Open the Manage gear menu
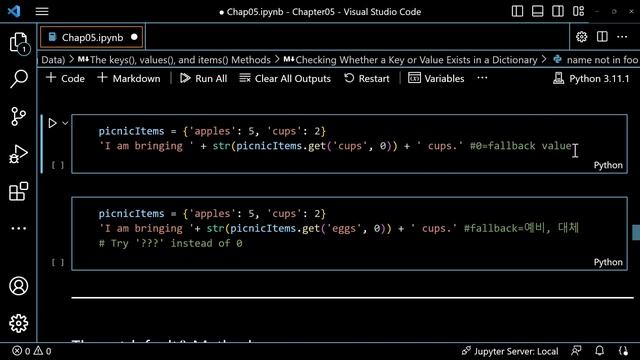640x360 pixels. click(18, 323)
